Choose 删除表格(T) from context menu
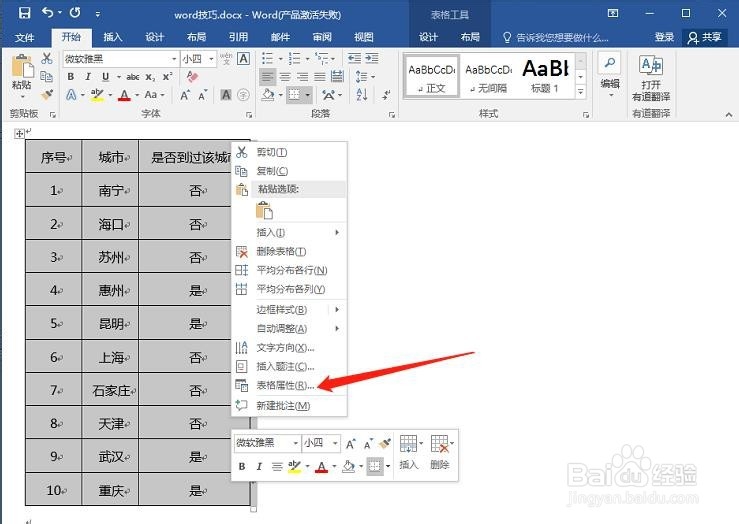Viewport: 739px width, 524px height. 289,252
